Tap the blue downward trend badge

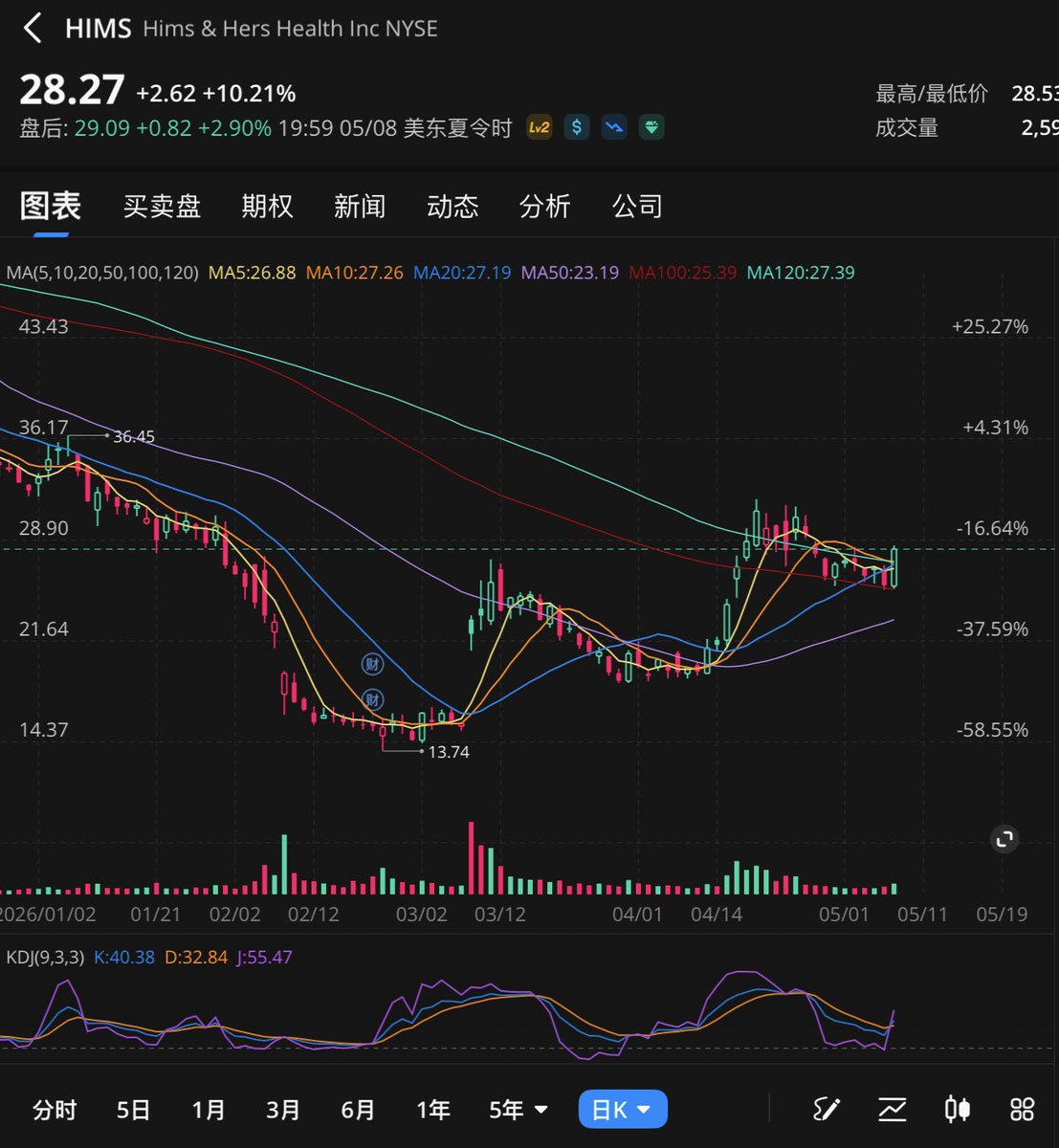click(614, 127)
